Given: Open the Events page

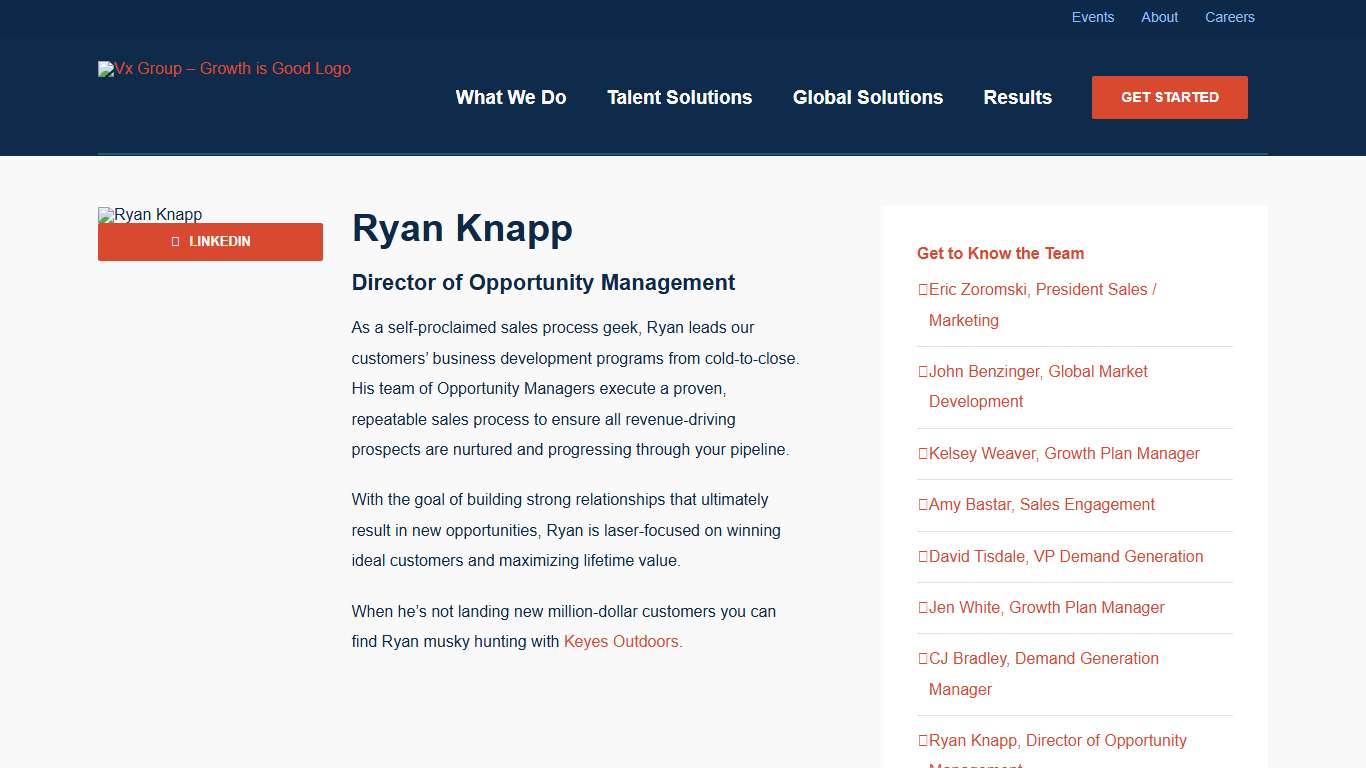Looking at the screenshot, I should [1093, 17].
